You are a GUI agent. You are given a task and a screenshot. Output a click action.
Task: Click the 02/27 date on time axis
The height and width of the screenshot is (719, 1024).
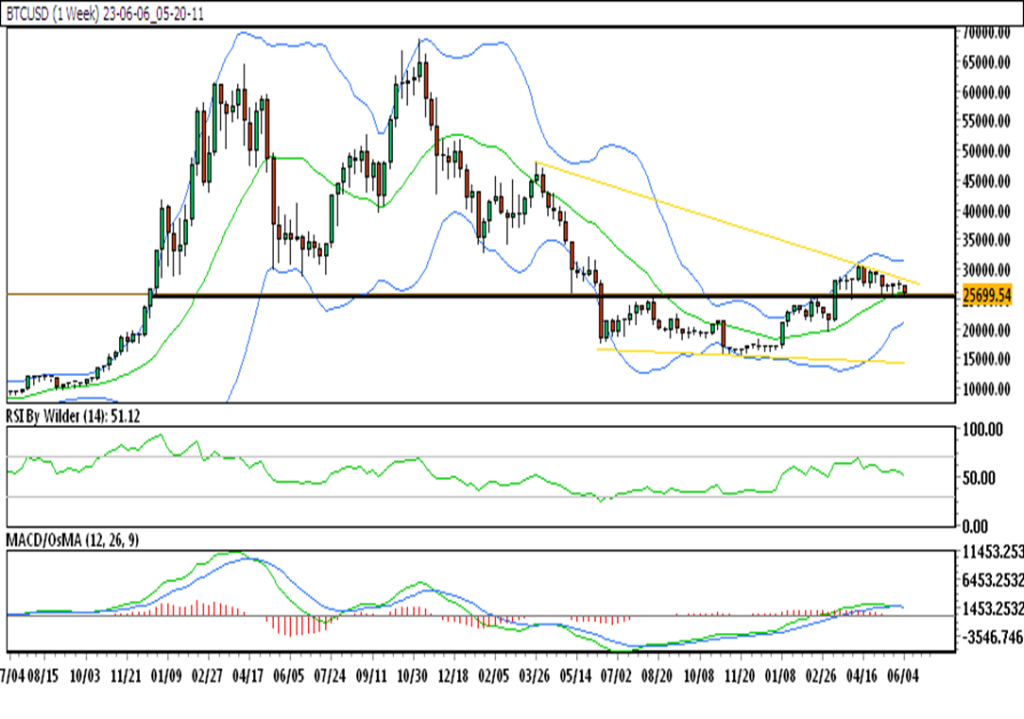208,676
